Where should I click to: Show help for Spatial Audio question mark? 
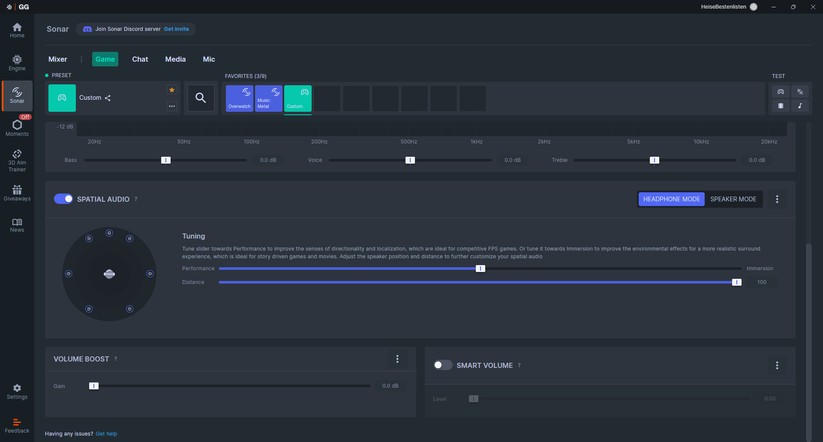tap(135, 199)
